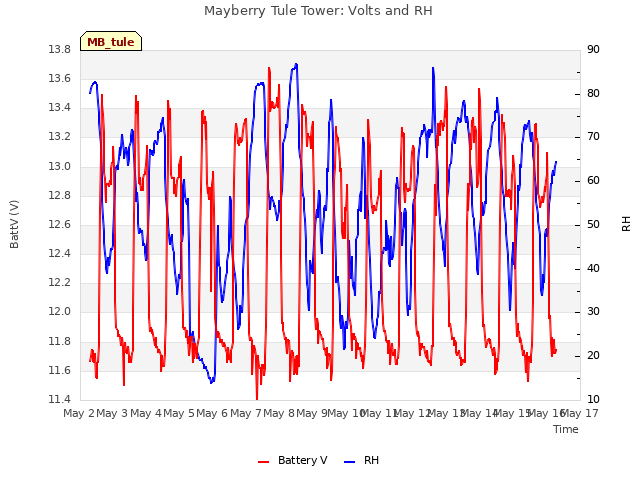Click the 13.2 left axis tick
Viewport: 640px width, 480px height.
tap(59, 137)
